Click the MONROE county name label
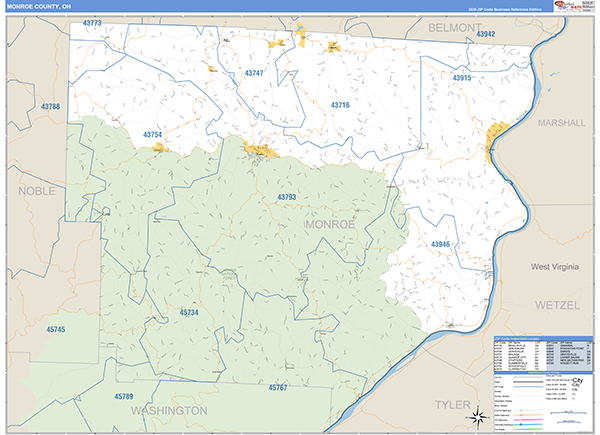Viewport: 600px width, 435px height. point(330,224)
